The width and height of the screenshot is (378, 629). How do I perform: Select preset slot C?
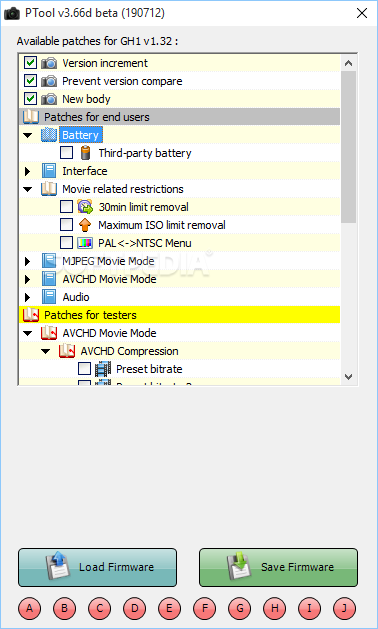(100, 609)
